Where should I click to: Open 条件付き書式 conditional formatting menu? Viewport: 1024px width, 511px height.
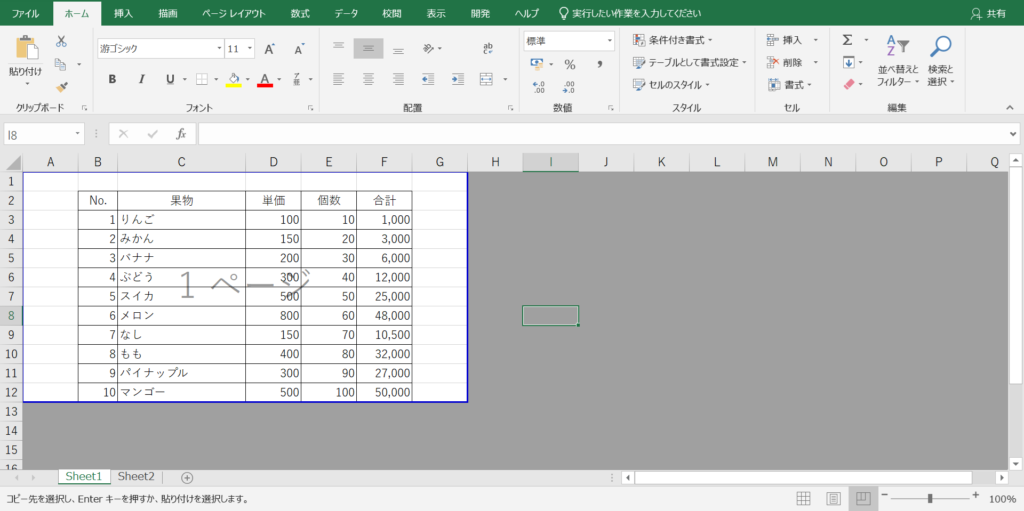coord(673,41)
